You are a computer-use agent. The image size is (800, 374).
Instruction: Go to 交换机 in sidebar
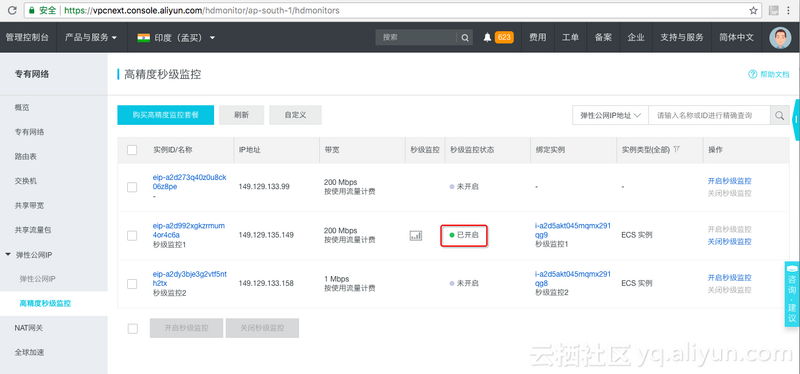26,181
